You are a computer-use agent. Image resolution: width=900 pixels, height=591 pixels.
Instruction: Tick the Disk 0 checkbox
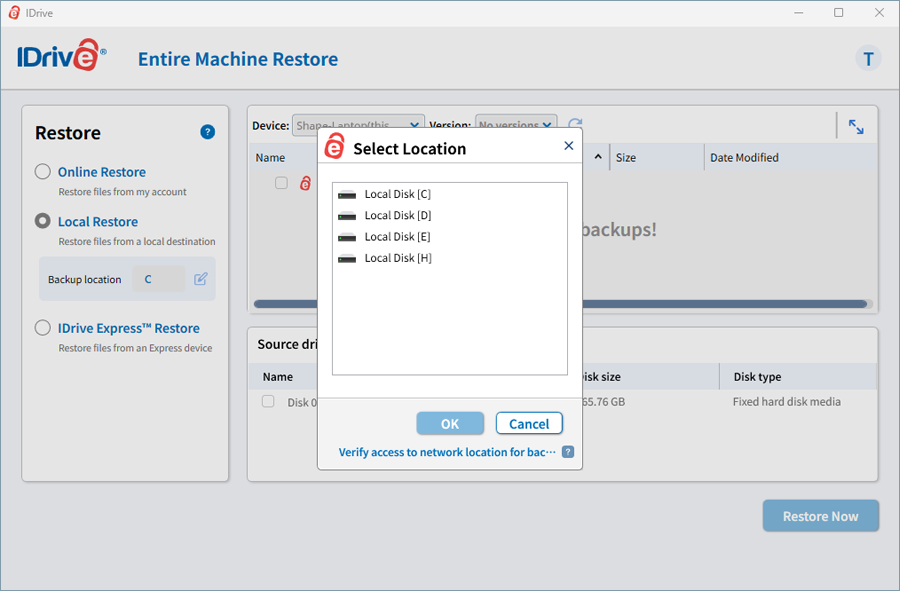268,401
